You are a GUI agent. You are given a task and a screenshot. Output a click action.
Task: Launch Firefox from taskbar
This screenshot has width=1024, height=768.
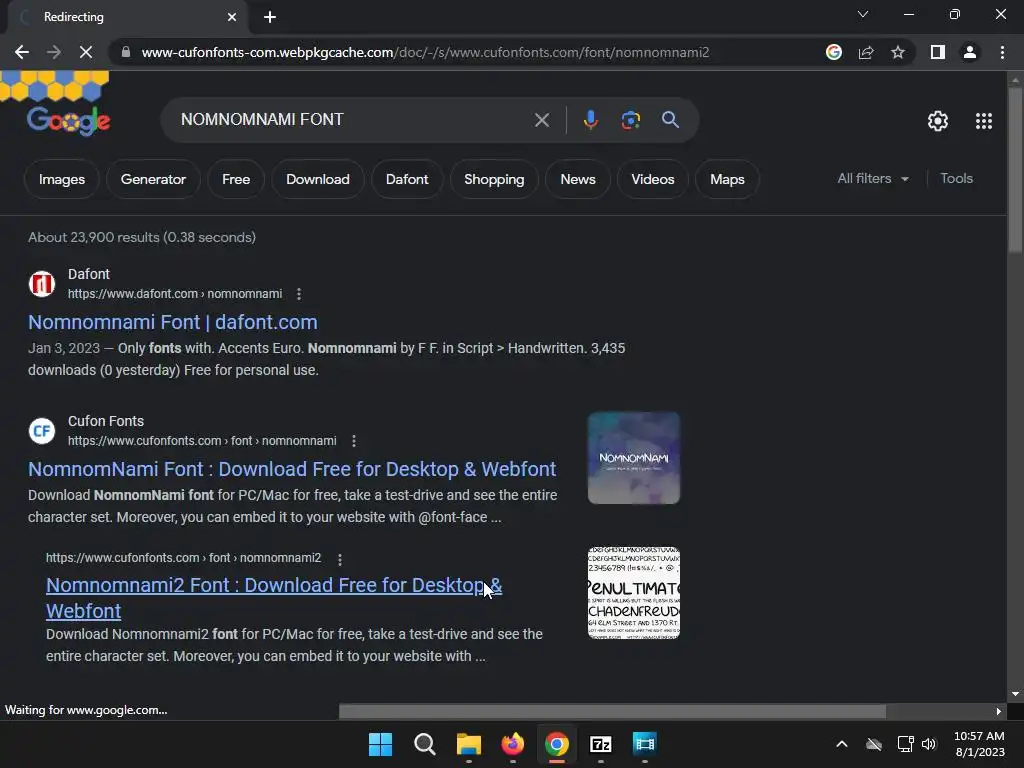[x=513, y=744]
